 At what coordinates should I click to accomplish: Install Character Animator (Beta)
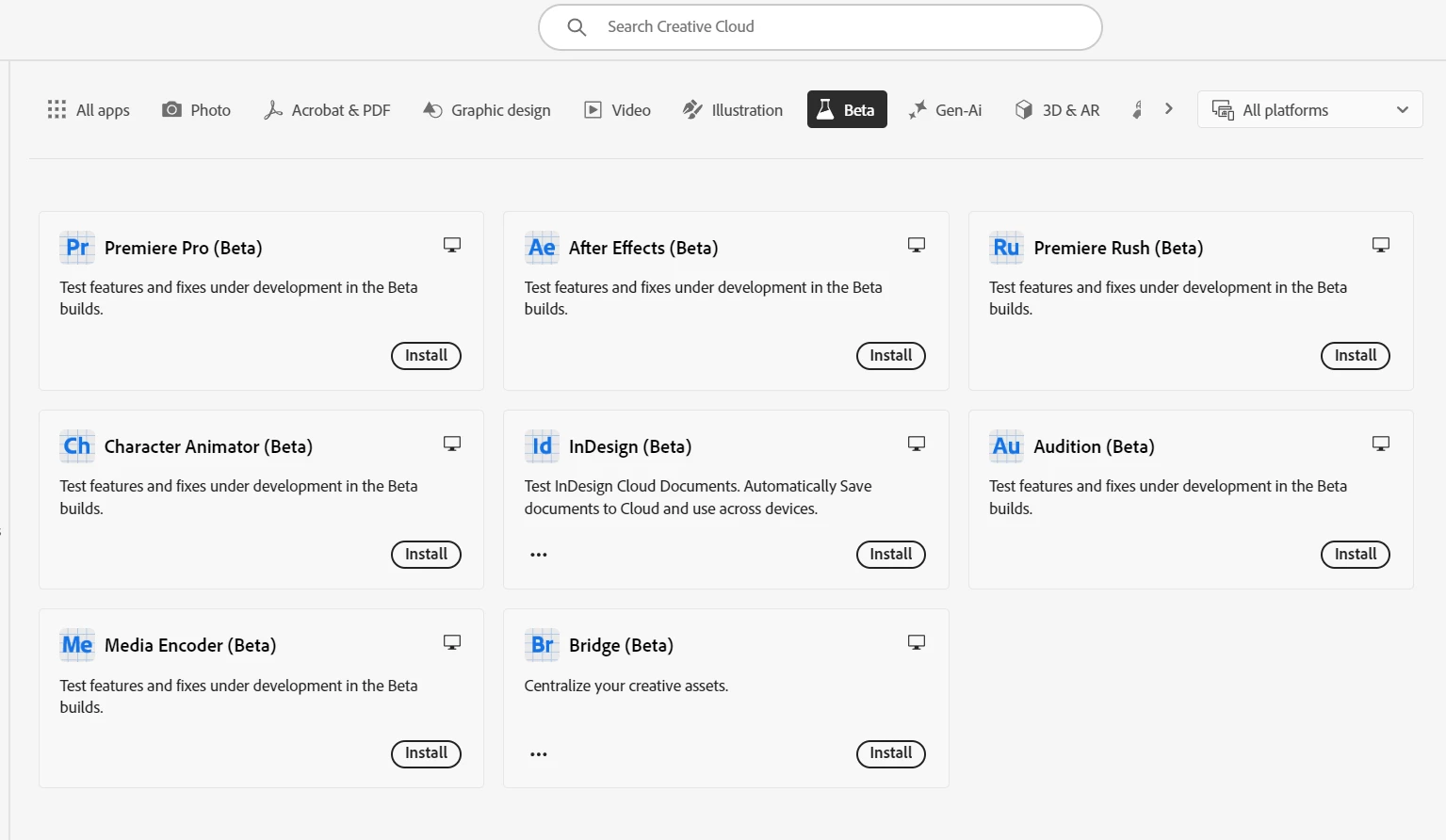426,555
